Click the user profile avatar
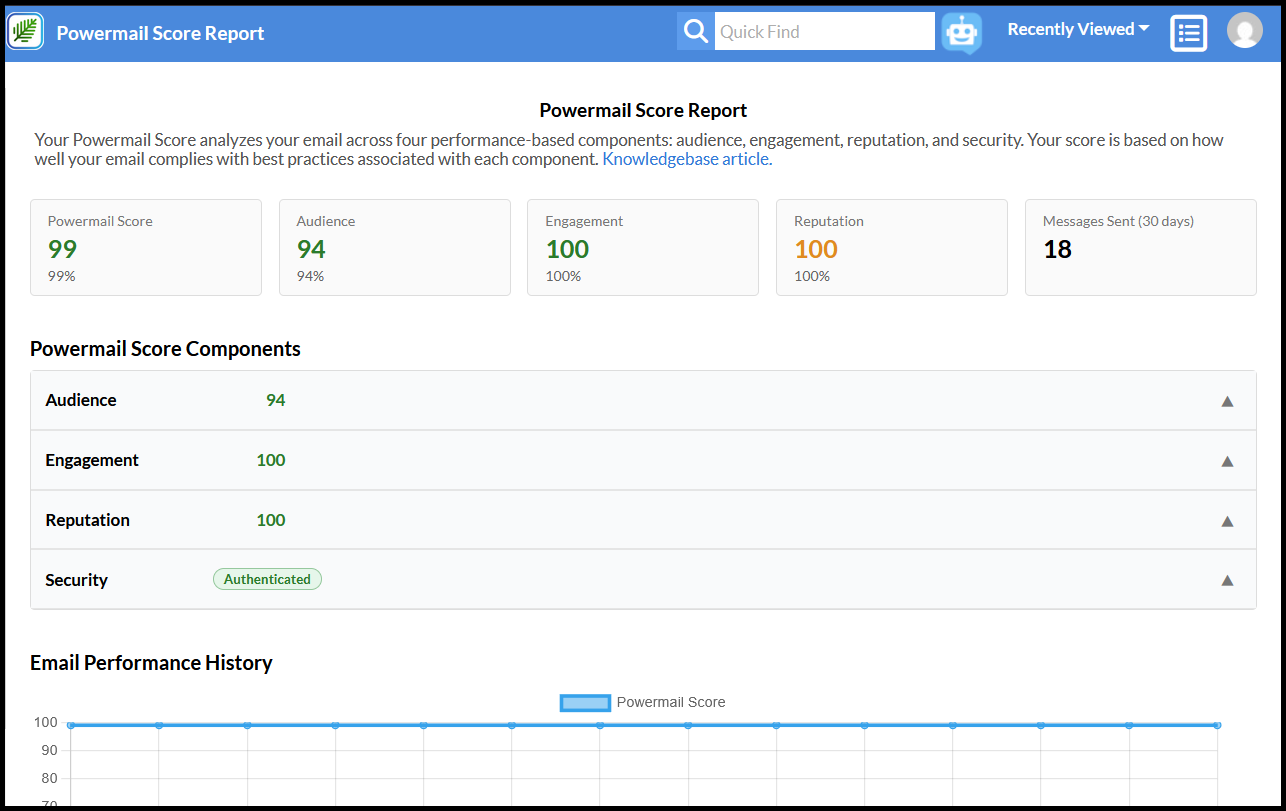1286x811 pixels. (1245, 31)
